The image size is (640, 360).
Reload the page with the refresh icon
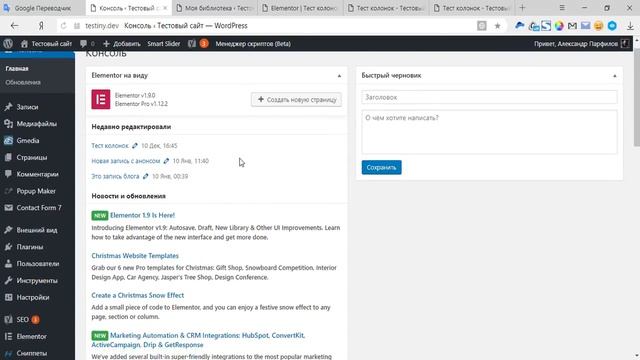click(63, 26)
